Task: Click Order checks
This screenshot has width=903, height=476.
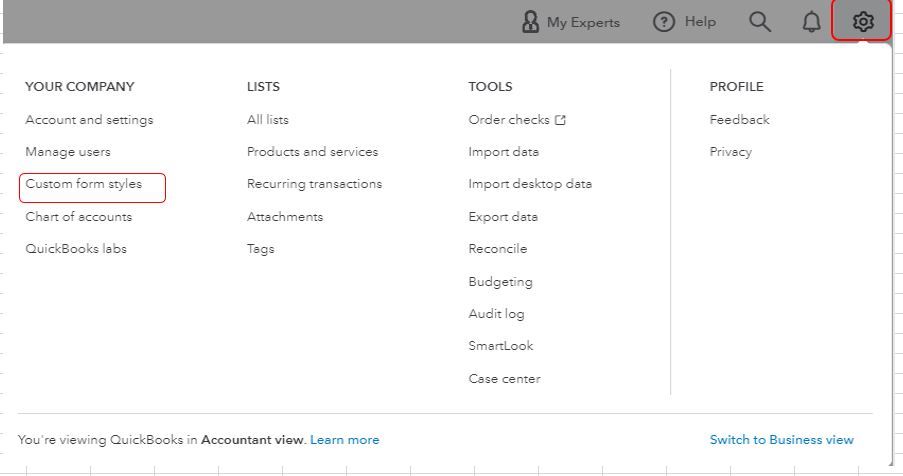Action: click(x=509, y=120)
